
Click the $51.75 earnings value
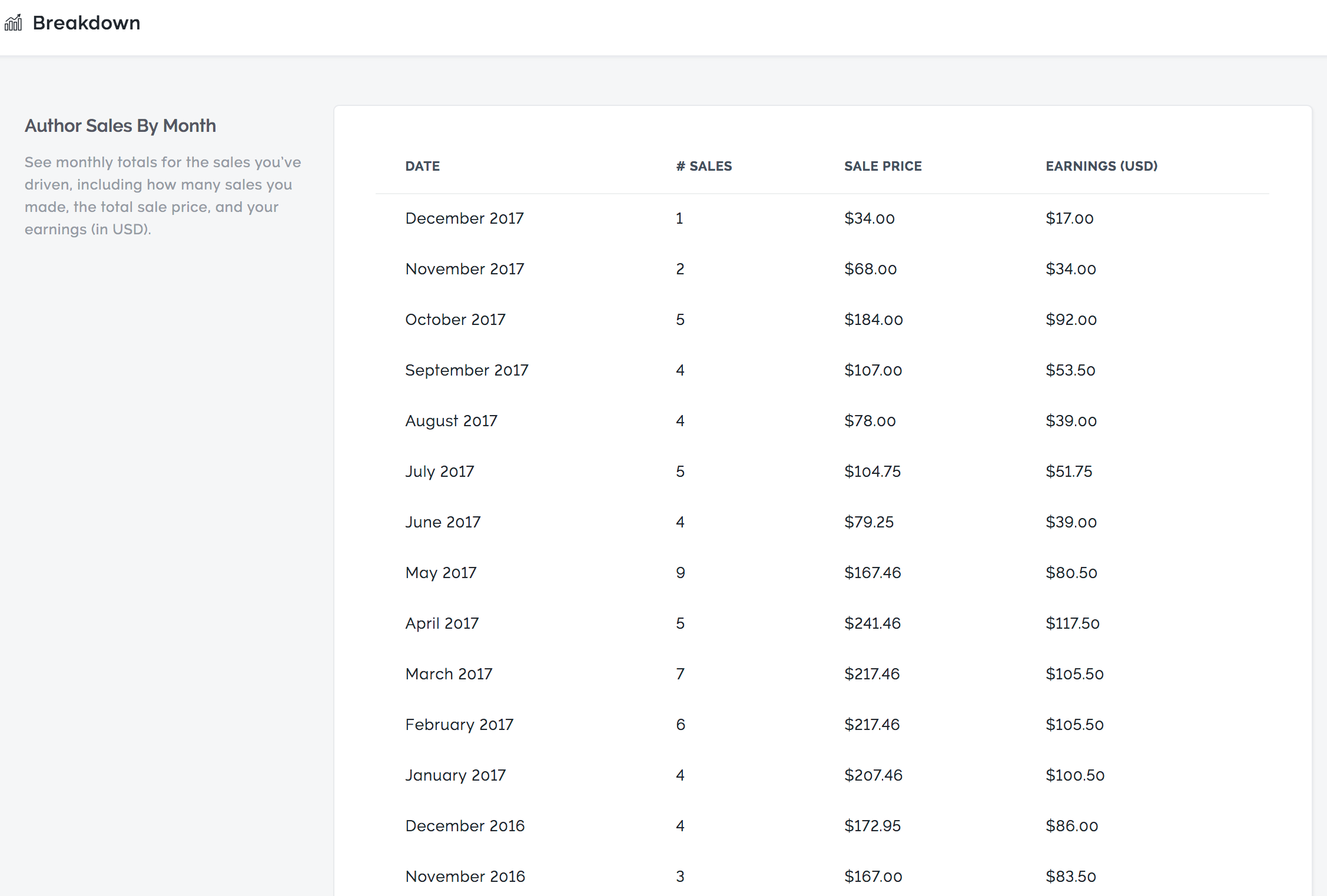pos(1069,472)
